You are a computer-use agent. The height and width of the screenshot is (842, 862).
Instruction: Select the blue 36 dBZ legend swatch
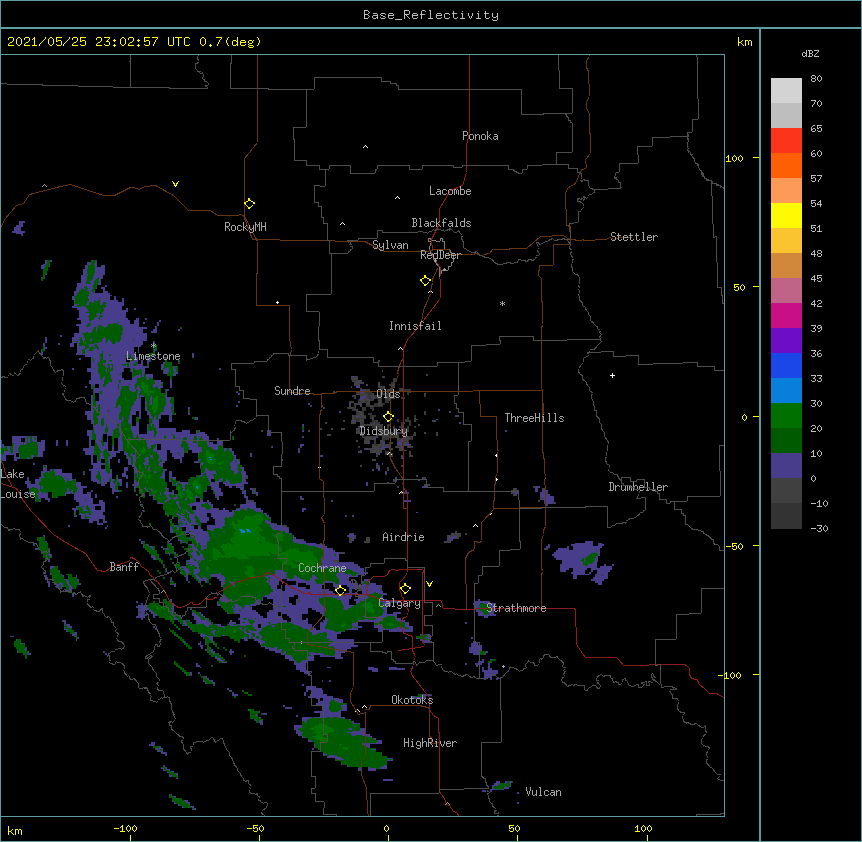click(786, 365)
